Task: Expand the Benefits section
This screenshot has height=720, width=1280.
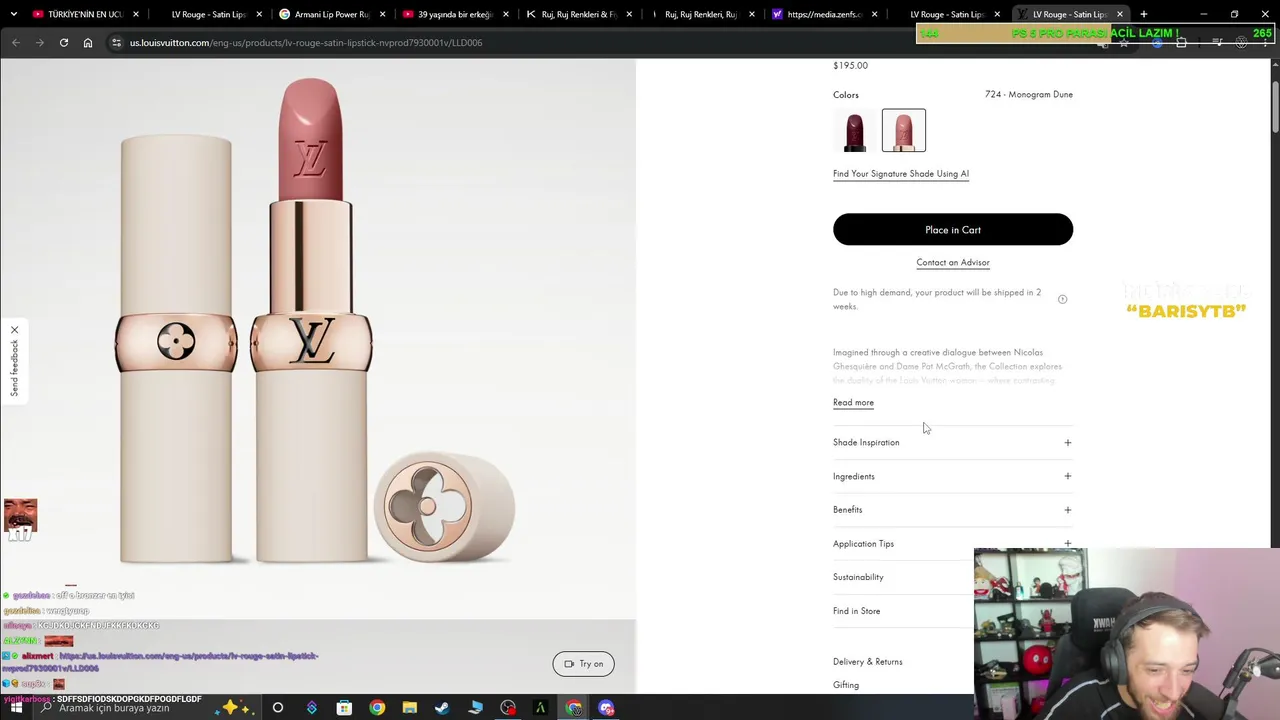Action: tap(953, 510)
